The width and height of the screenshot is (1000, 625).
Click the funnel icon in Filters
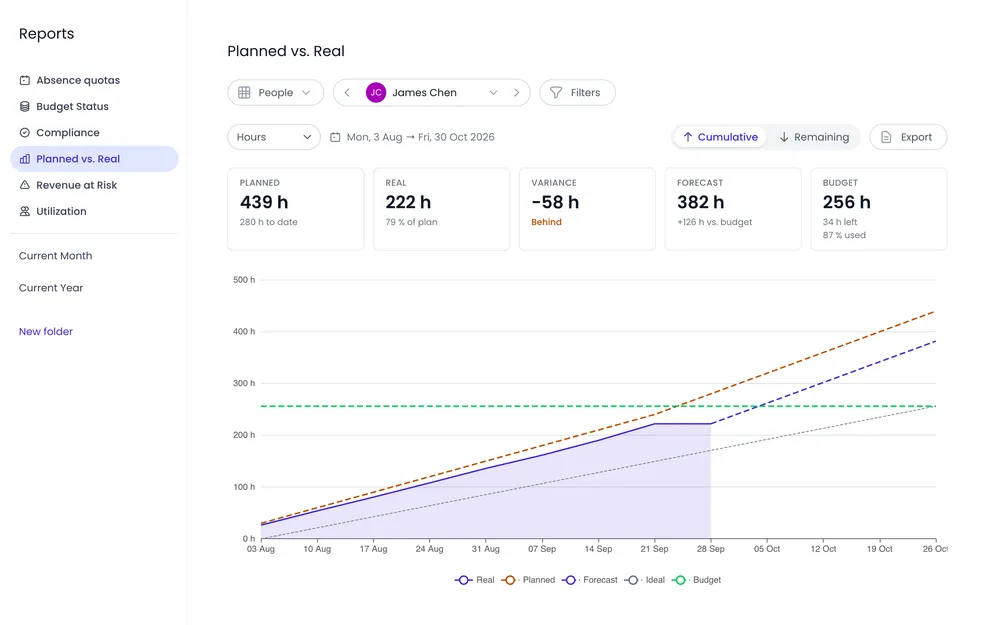[x=556, y=92]
